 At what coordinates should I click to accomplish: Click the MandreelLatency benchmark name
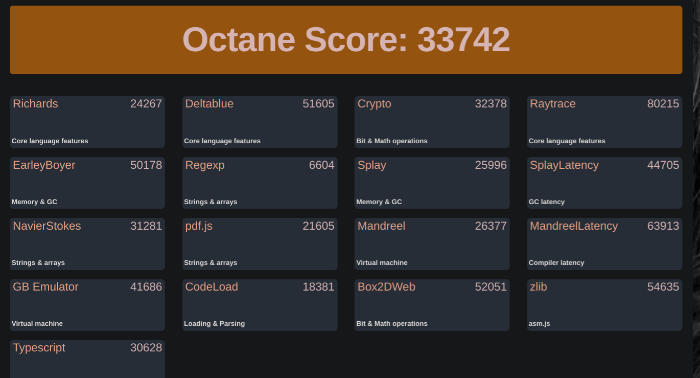click(x=574, y=226)
